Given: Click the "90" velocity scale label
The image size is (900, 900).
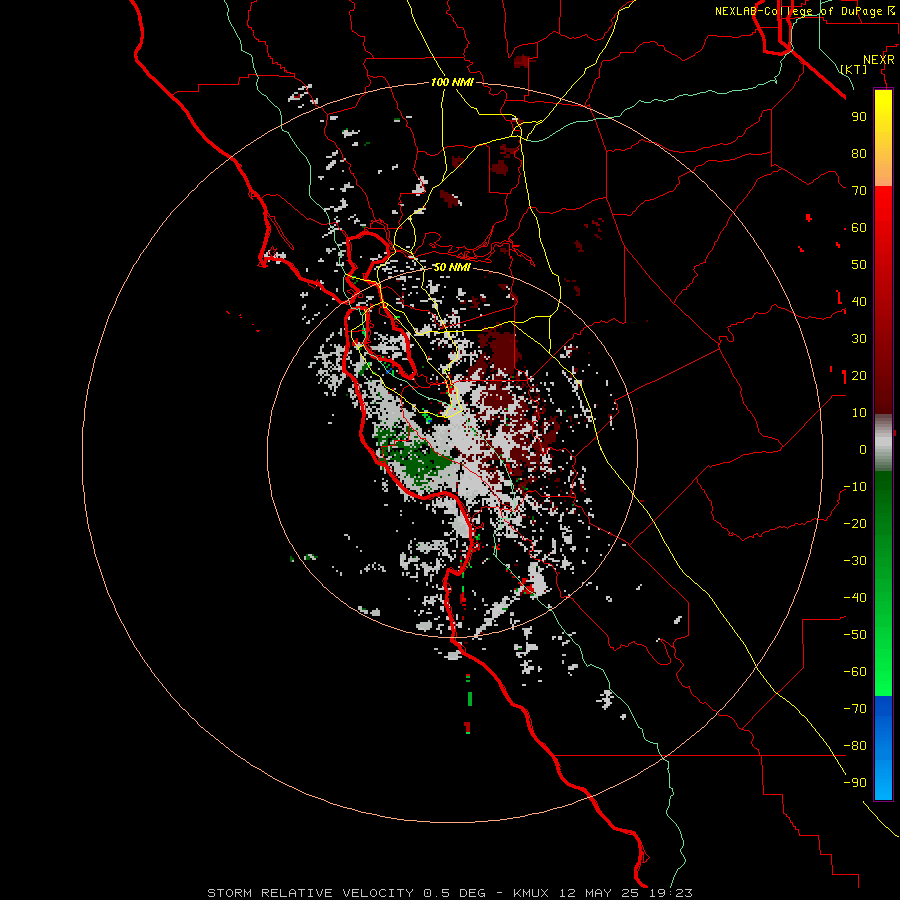Looking at the screenshot, I should coord(859,117).
